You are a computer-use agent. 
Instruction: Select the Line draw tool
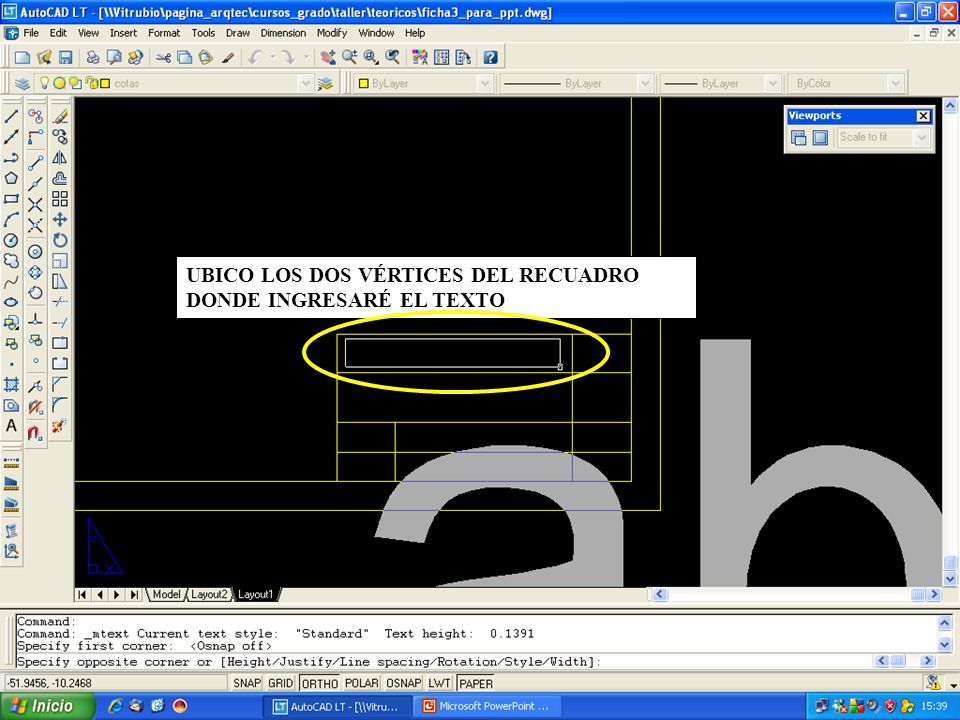[x=11, y=116]
